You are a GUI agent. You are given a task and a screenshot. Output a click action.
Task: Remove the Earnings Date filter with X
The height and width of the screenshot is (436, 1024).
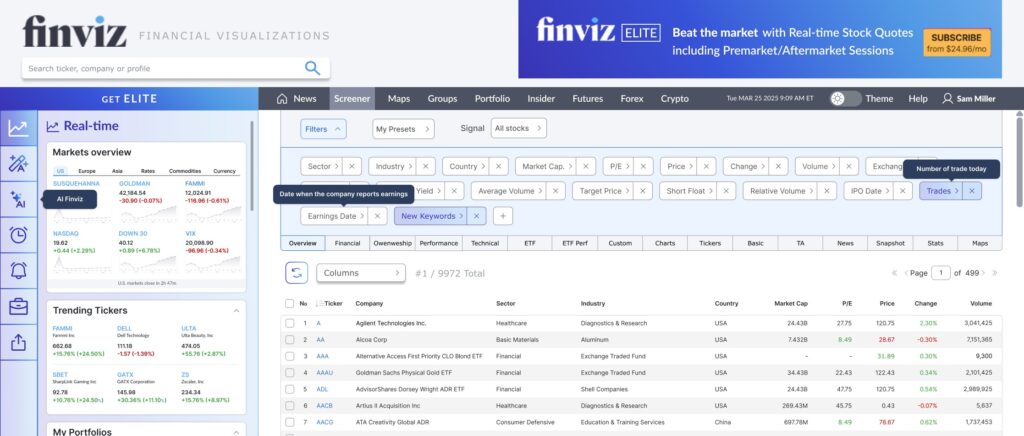coord(377,216)
